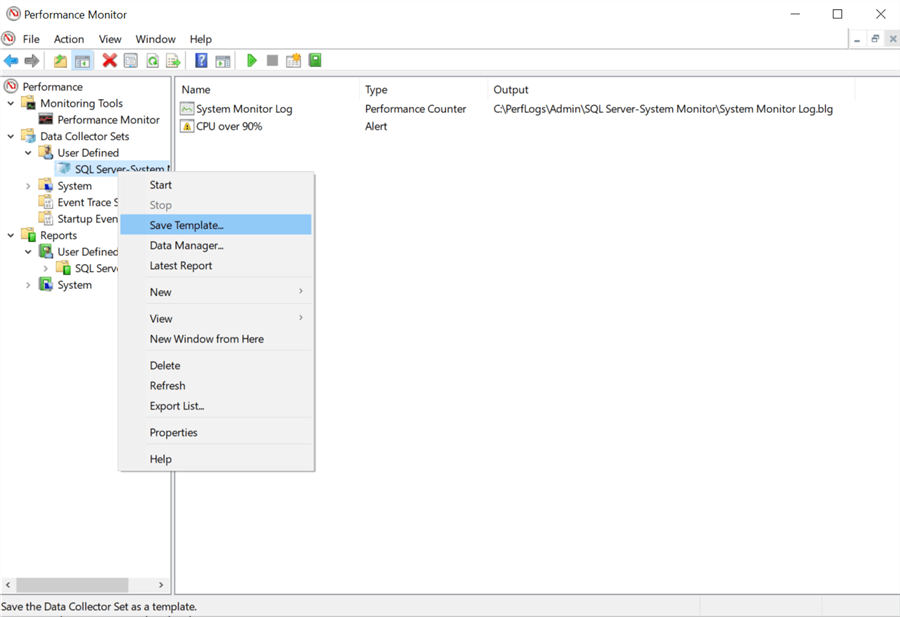Click the Startup Event Trace icon
This screenshot has width=900, height=617.
click(x=46, y=219)
